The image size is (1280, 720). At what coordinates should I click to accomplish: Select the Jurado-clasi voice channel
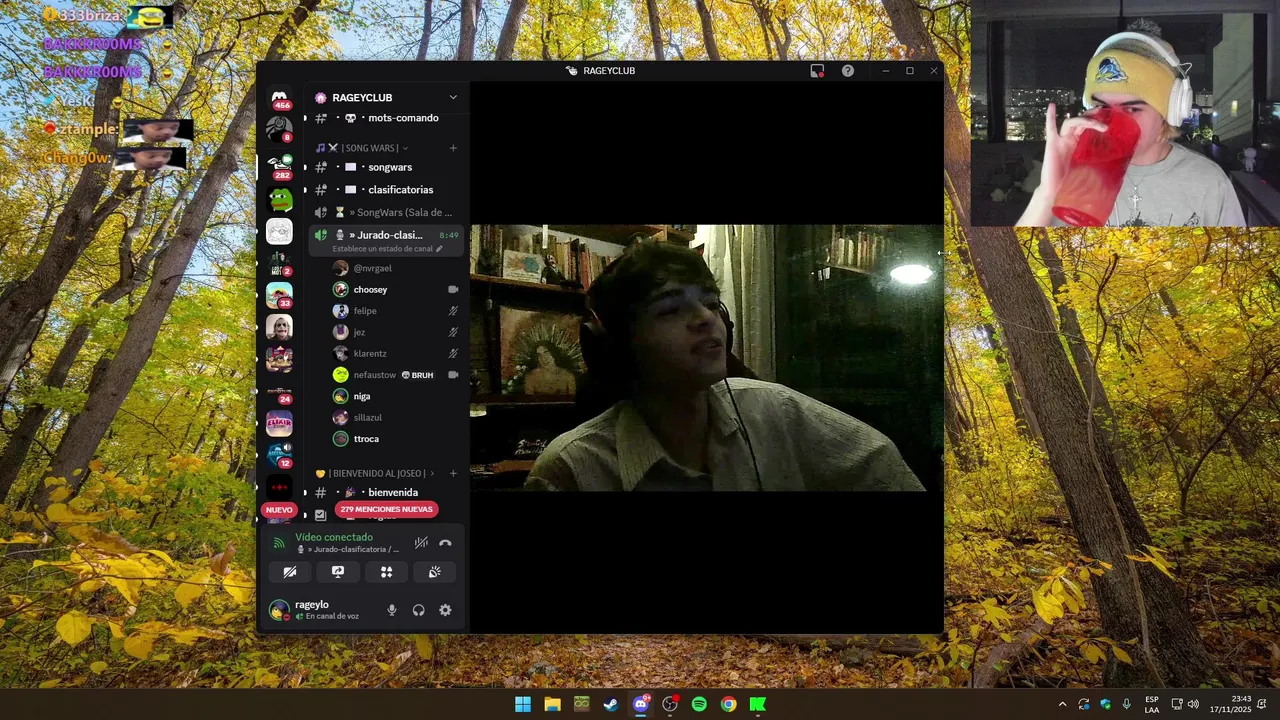(385, 240)
